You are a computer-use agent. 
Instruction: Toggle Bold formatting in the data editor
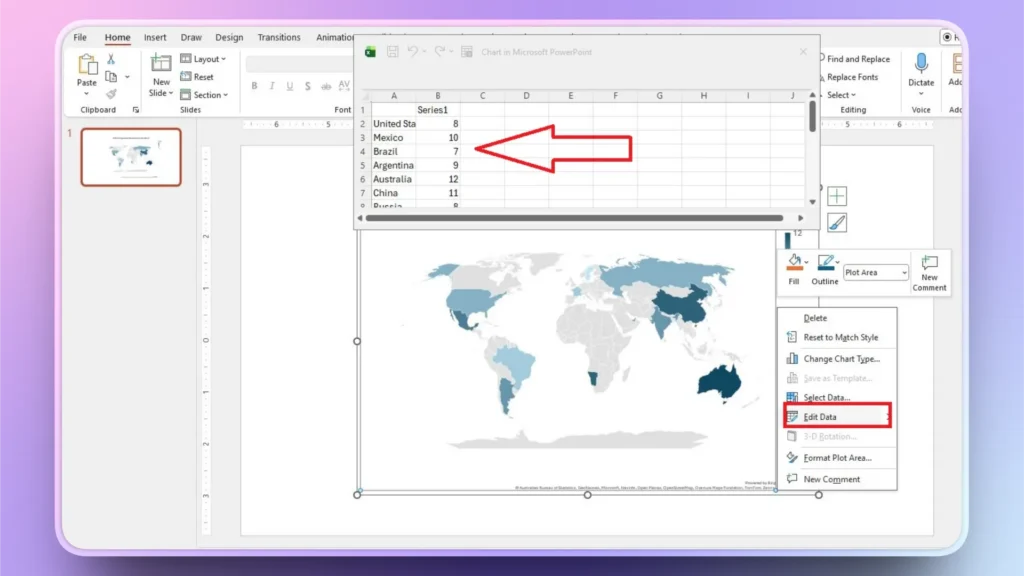255,86
